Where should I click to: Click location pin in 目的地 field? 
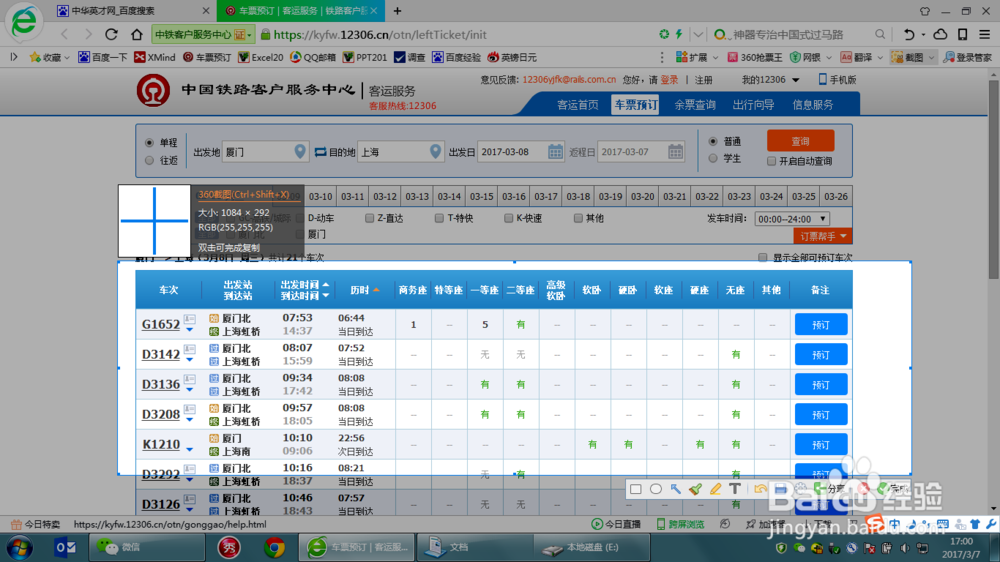435,151
